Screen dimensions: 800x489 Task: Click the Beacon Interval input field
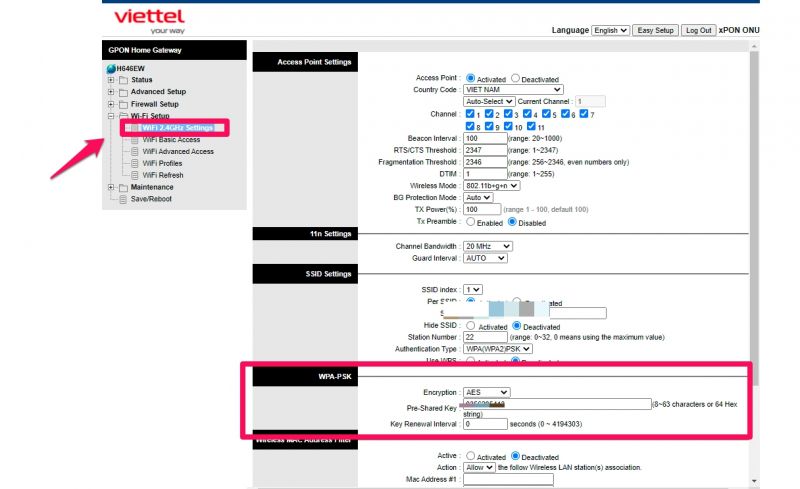(485, 138)
